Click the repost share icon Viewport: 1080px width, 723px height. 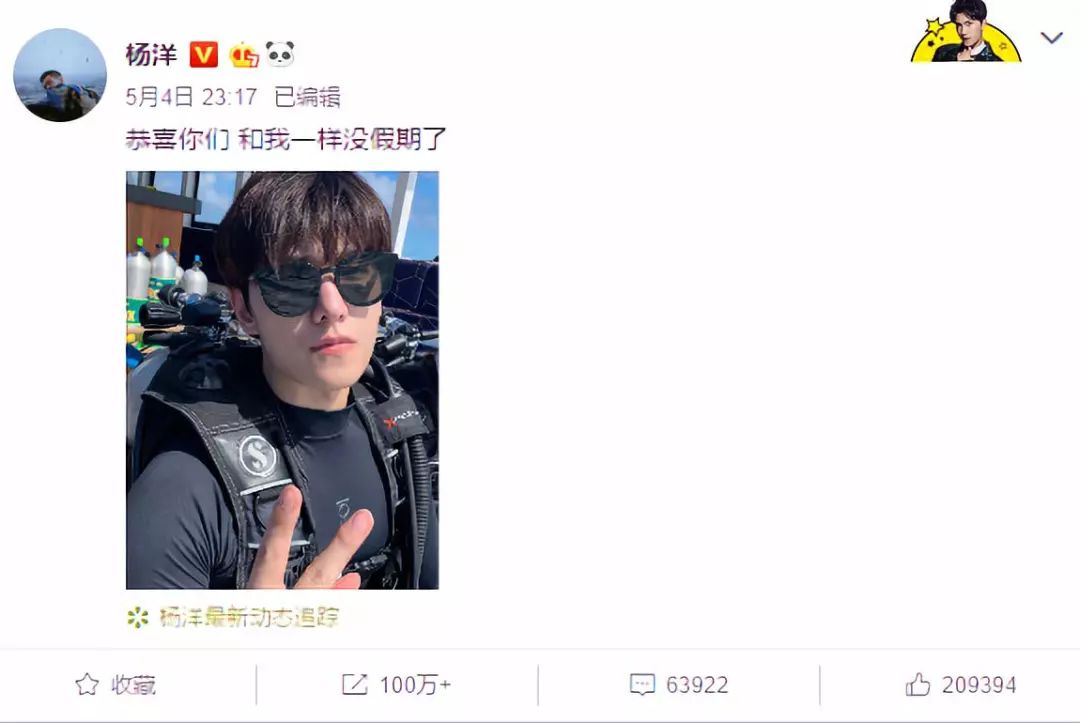[355, 684]
